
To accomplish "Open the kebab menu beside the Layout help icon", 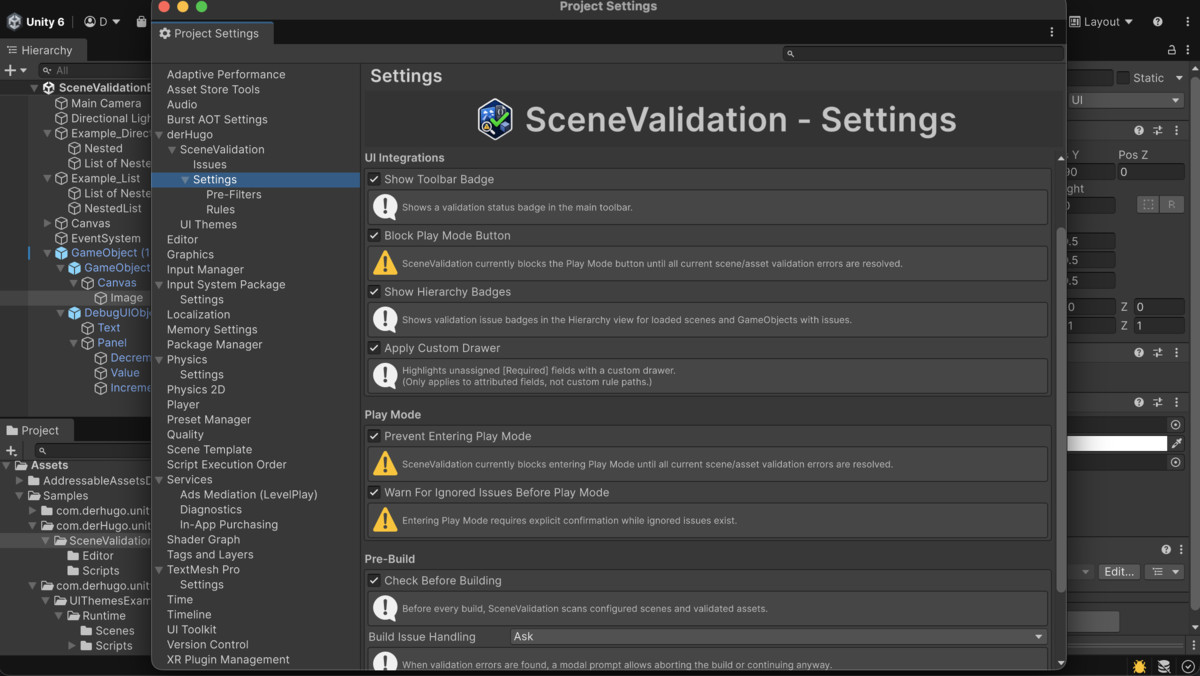I will point(1187,21).
